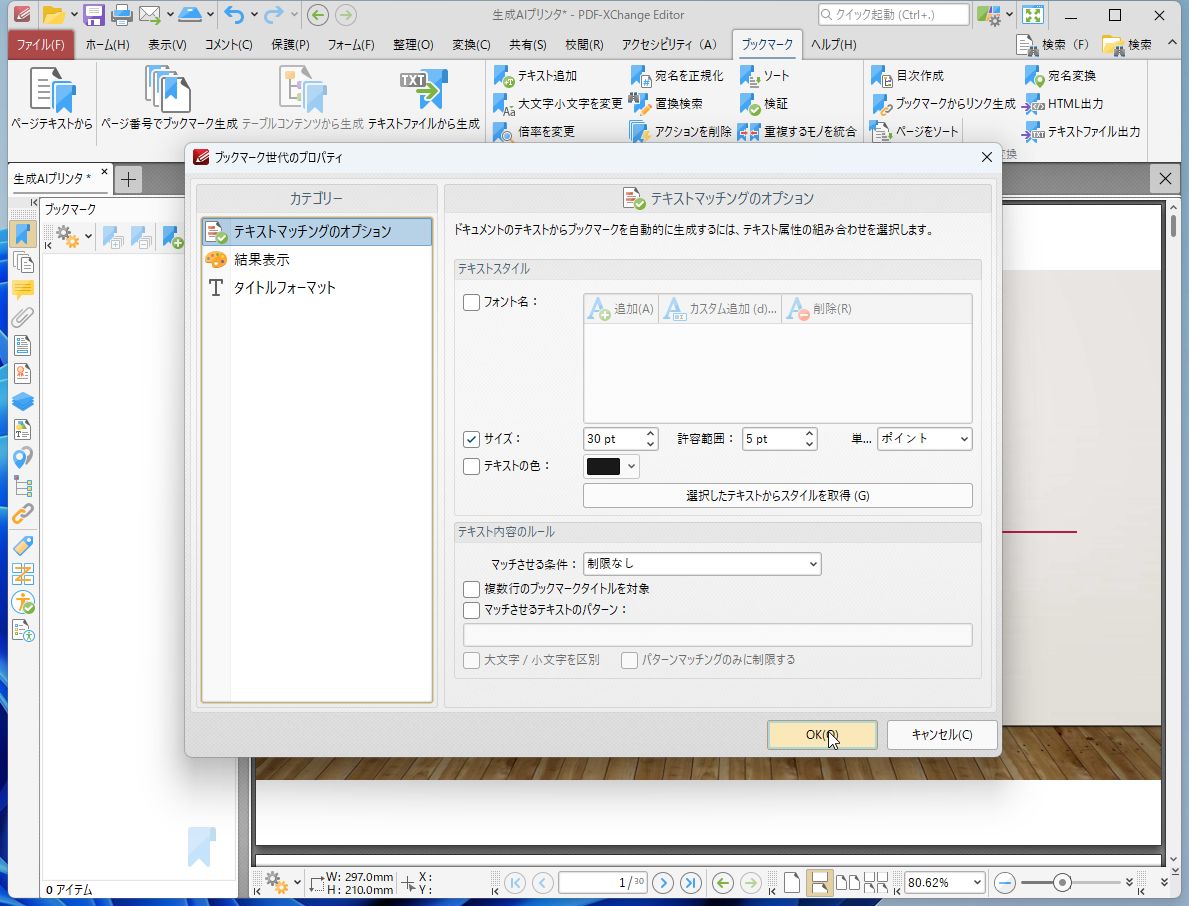Click テキストファイルから生成 ribbon icon
This screenshot has height=906, width=1189.
point(424,99)
